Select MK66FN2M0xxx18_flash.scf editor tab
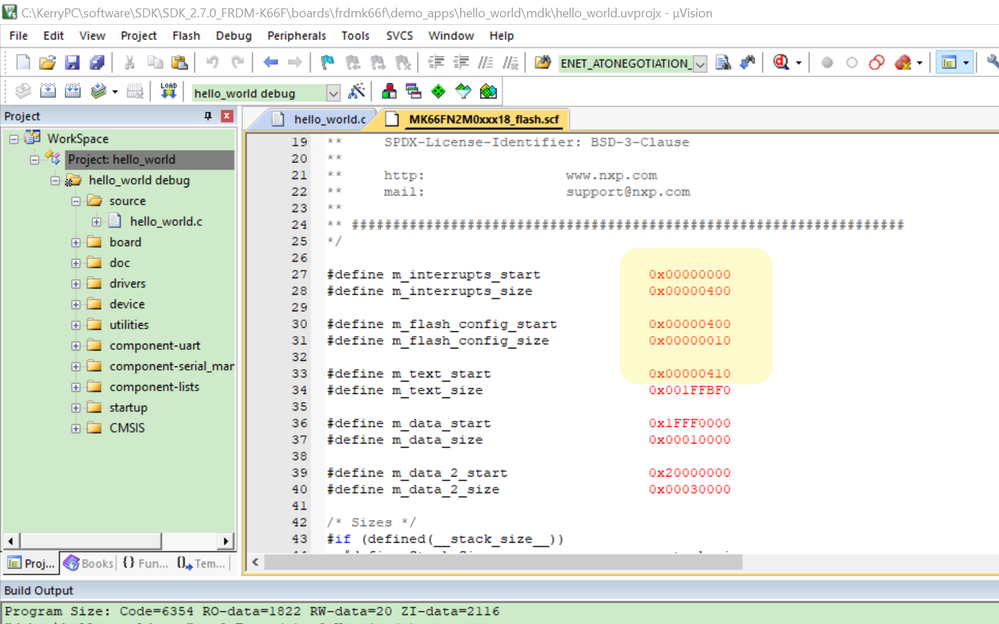The height and width of the screenshot is (624, 999). pyautogui.click(x=473, y=119)
